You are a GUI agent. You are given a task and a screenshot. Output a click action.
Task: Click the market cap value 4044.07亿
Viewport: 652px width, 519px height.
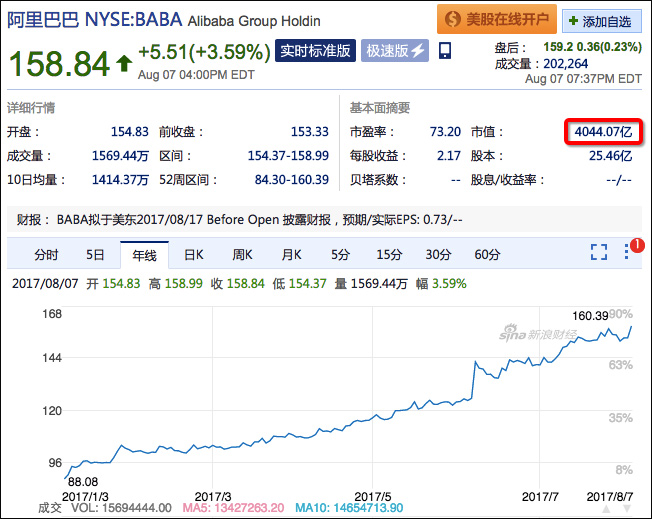point(603,132)
